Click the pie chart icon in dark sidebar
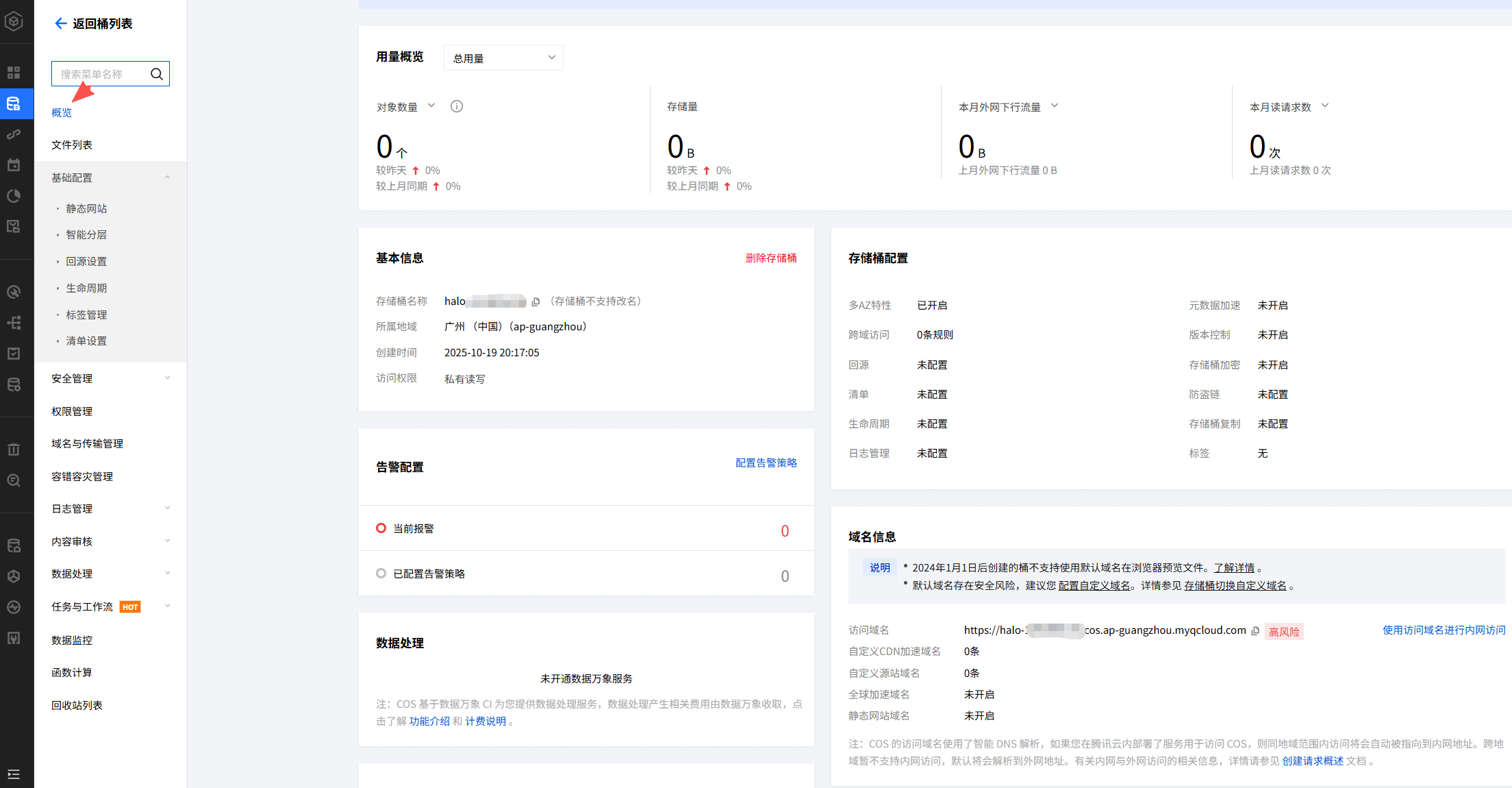 point(14,196)
